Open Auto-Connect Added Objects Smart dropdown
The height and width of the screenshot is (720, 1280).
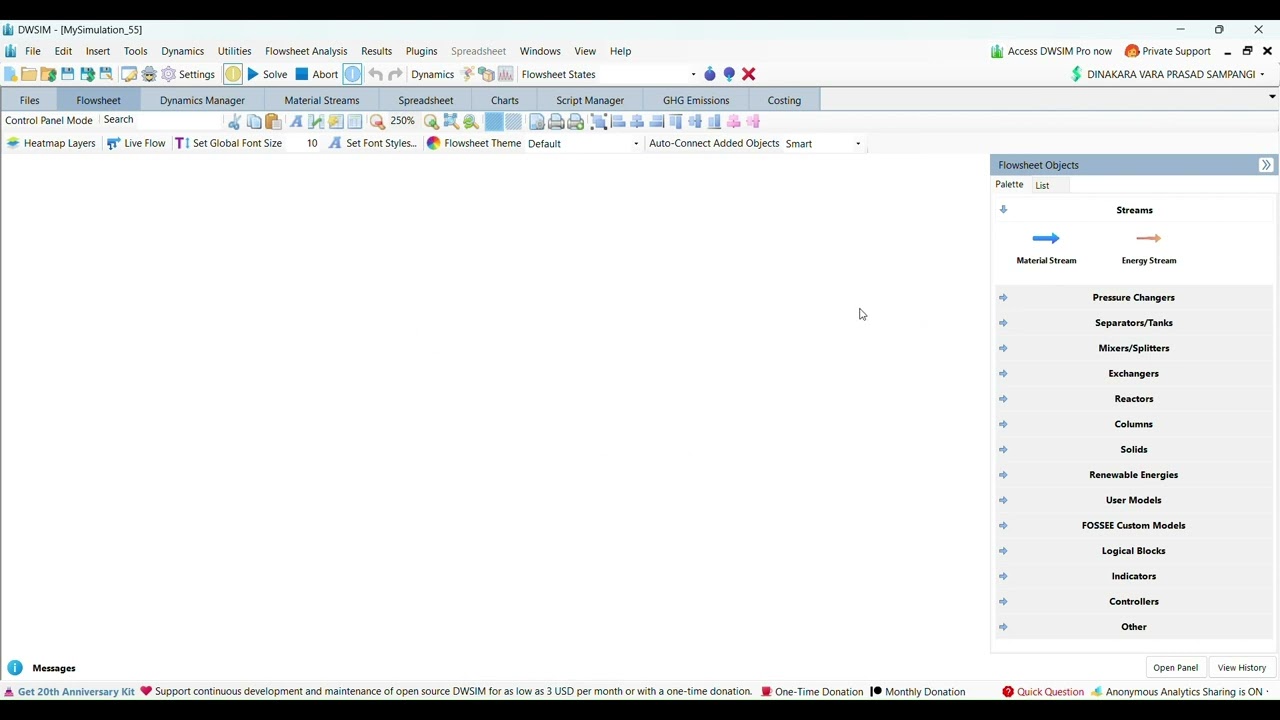click(858, 143)
